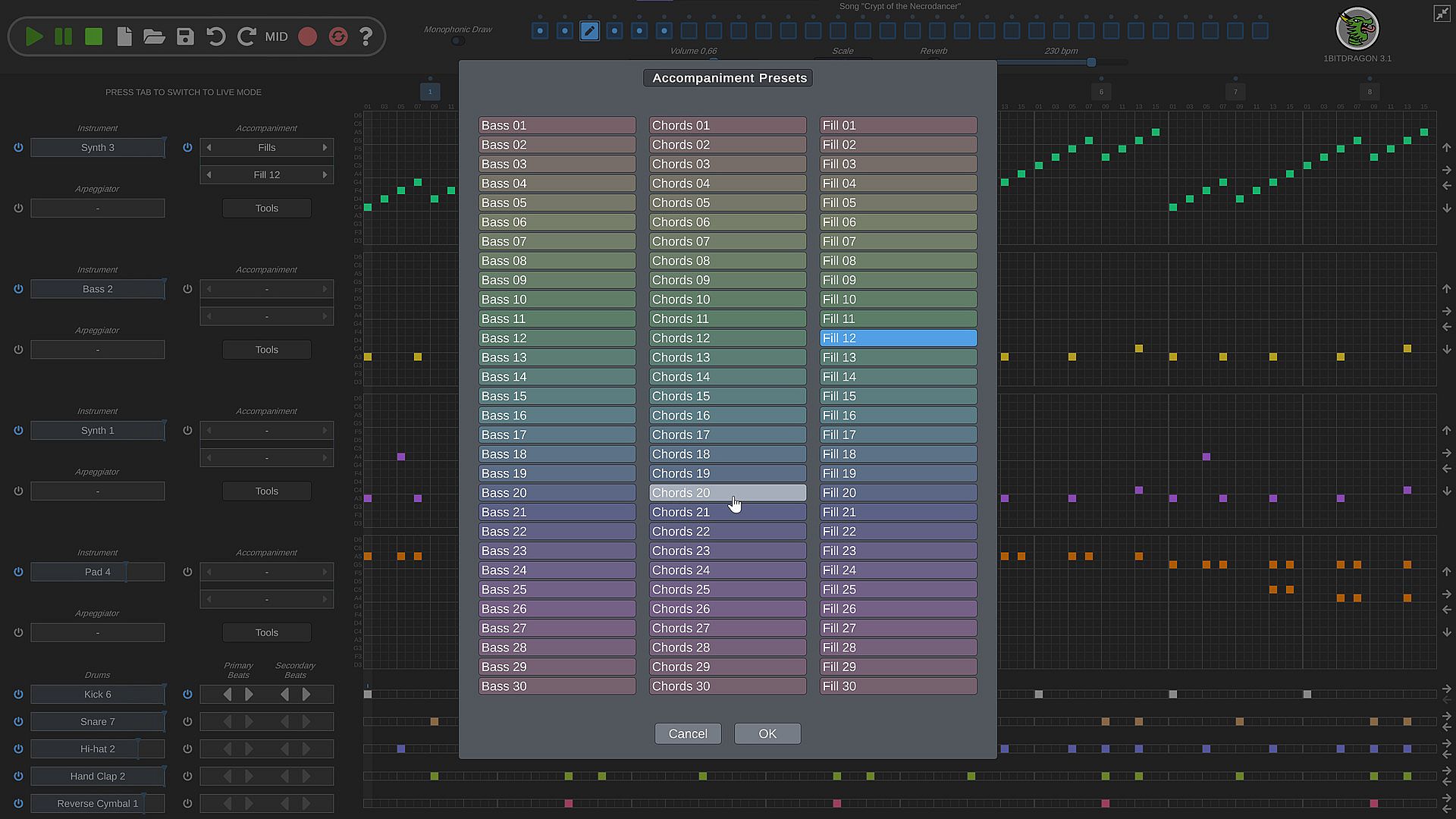Click the green Play button
The width and height of the screenshot is (1456, 819).
coord(33,36)
